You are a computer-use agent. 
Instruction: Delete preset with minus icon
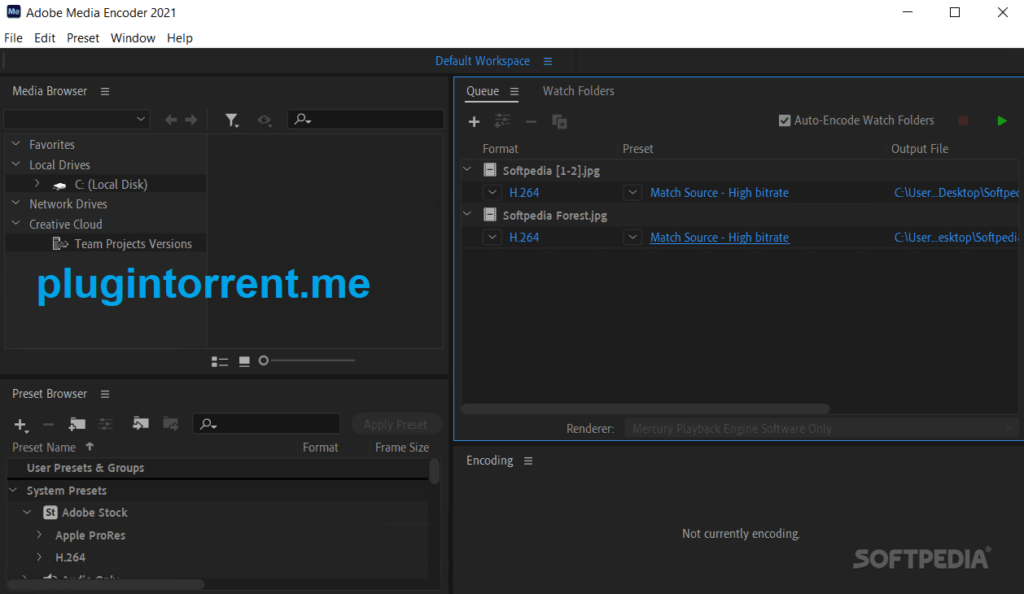(48, 424)
